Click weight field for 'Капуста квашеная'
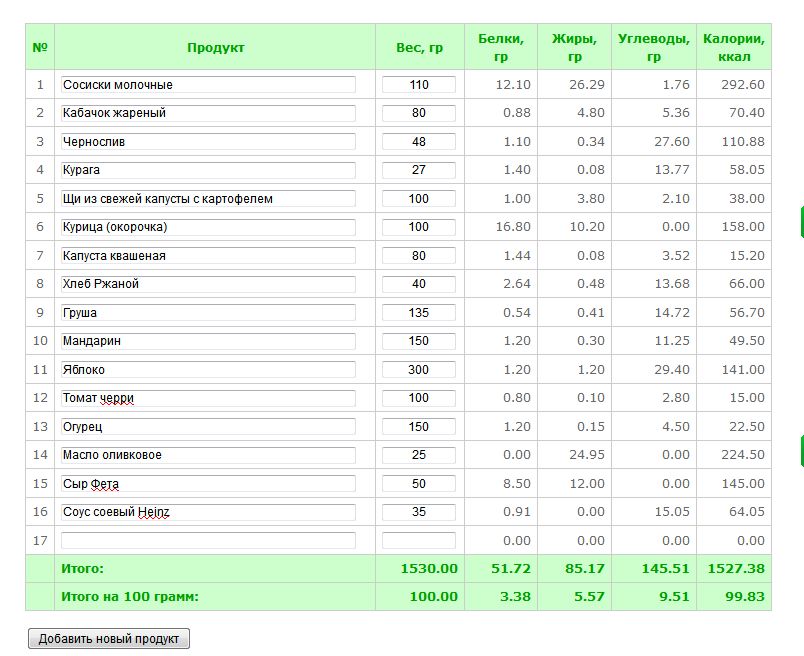The height and width of the screenshot is (656, 804). click(418, 255)
